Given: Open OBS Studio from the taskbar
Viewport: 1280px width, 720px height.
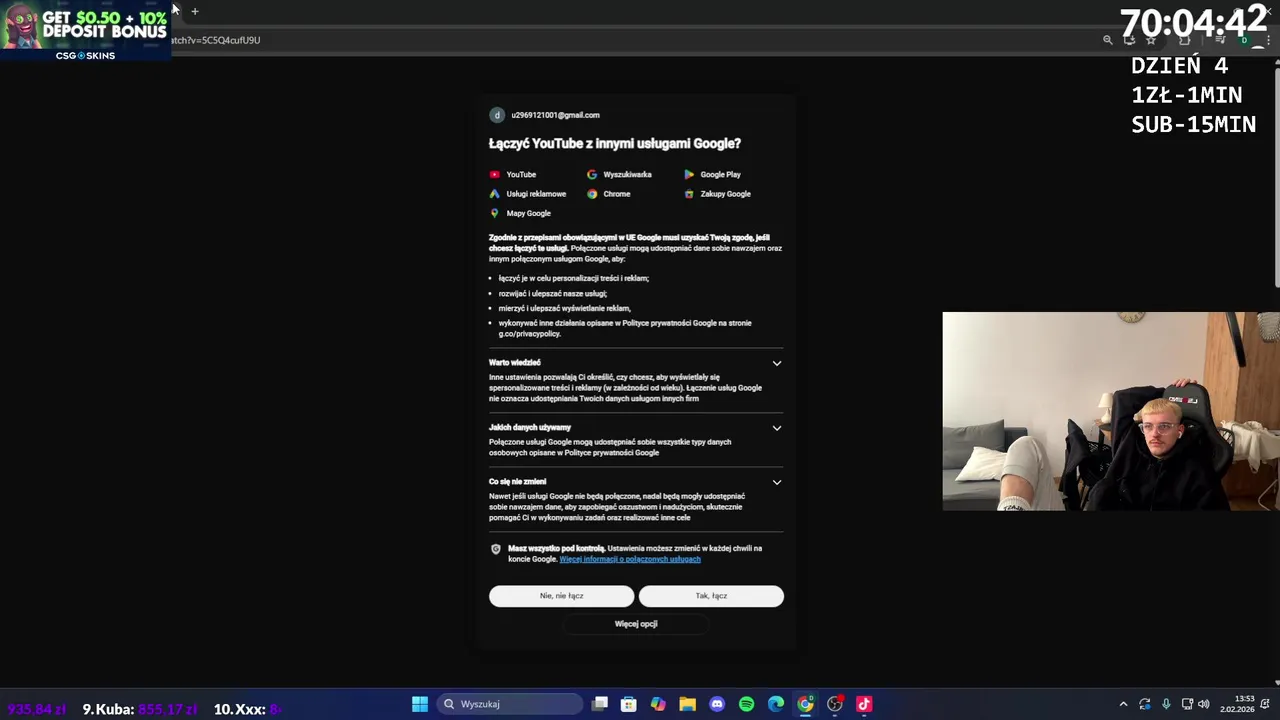Looking at the screenshot, I should (835, 704).
